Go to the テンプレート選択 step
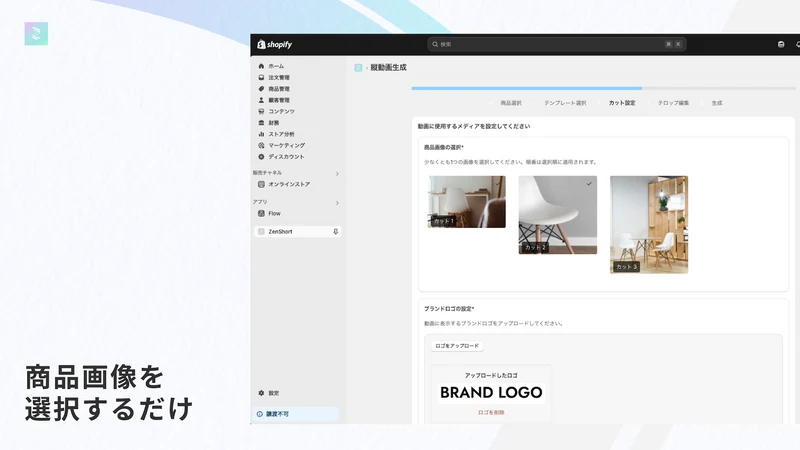 (565, 103)
